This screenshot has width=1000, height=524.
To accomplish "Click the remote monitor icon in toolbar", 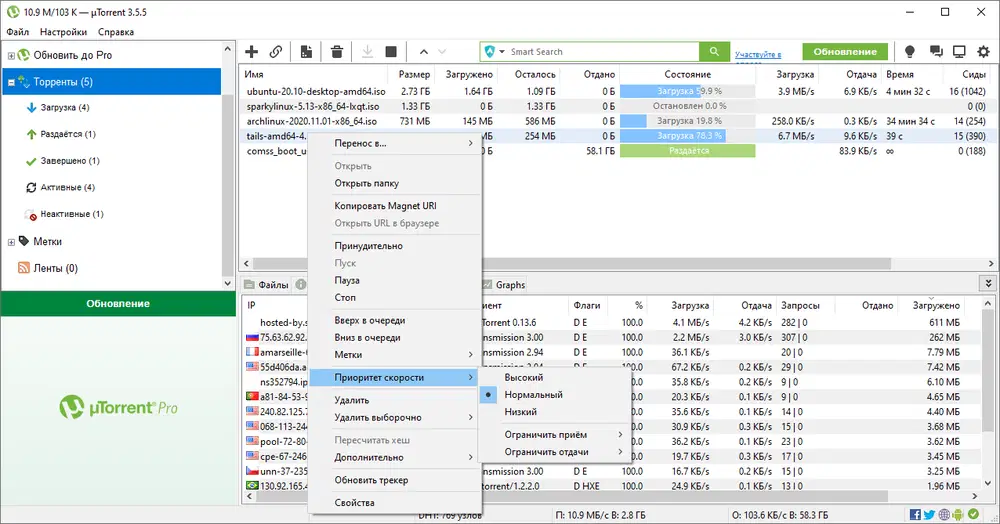I will (x=959, y=52).
